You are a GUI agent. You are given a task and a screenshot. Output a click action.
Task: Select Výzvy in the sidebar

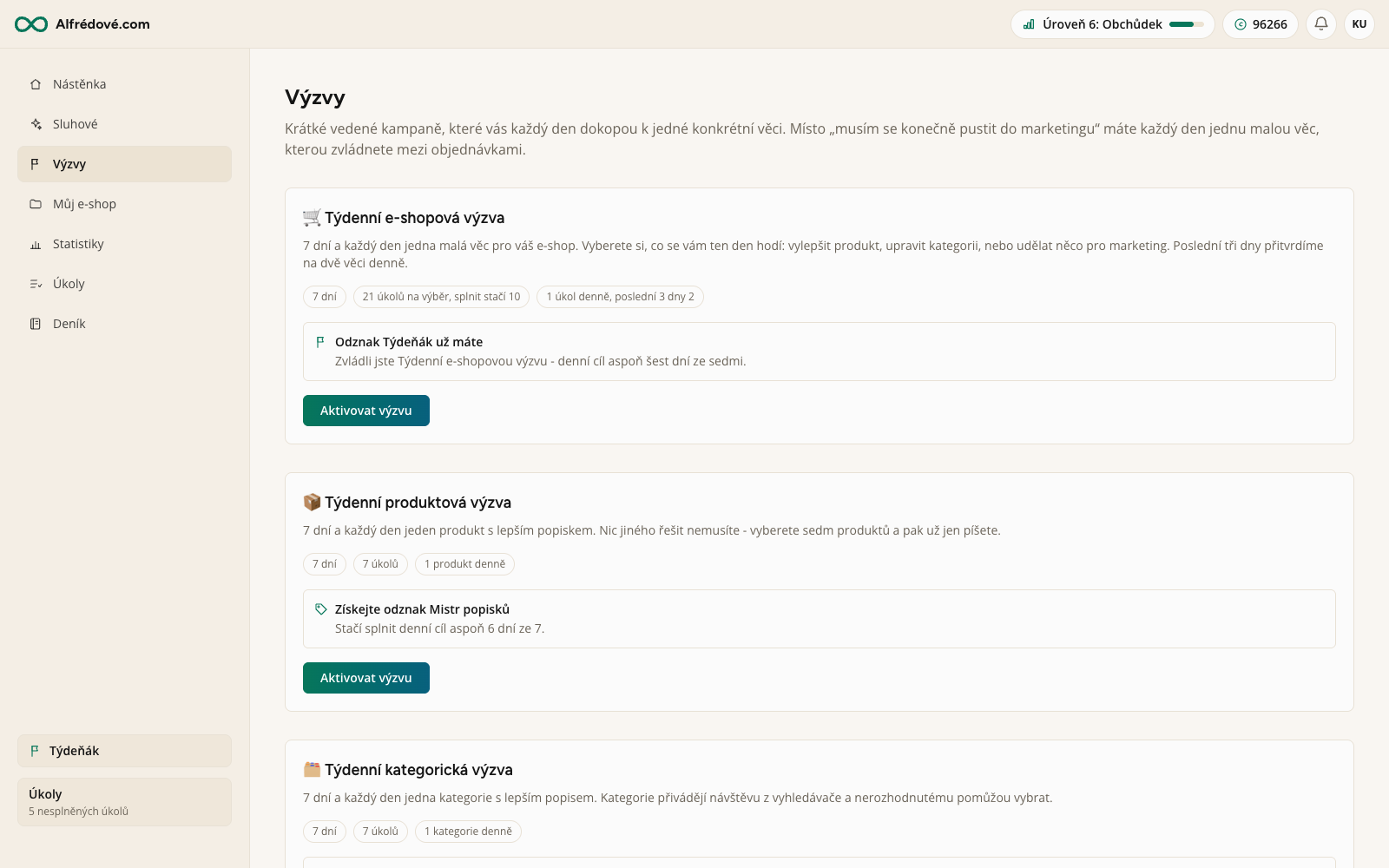click(124, 164)
